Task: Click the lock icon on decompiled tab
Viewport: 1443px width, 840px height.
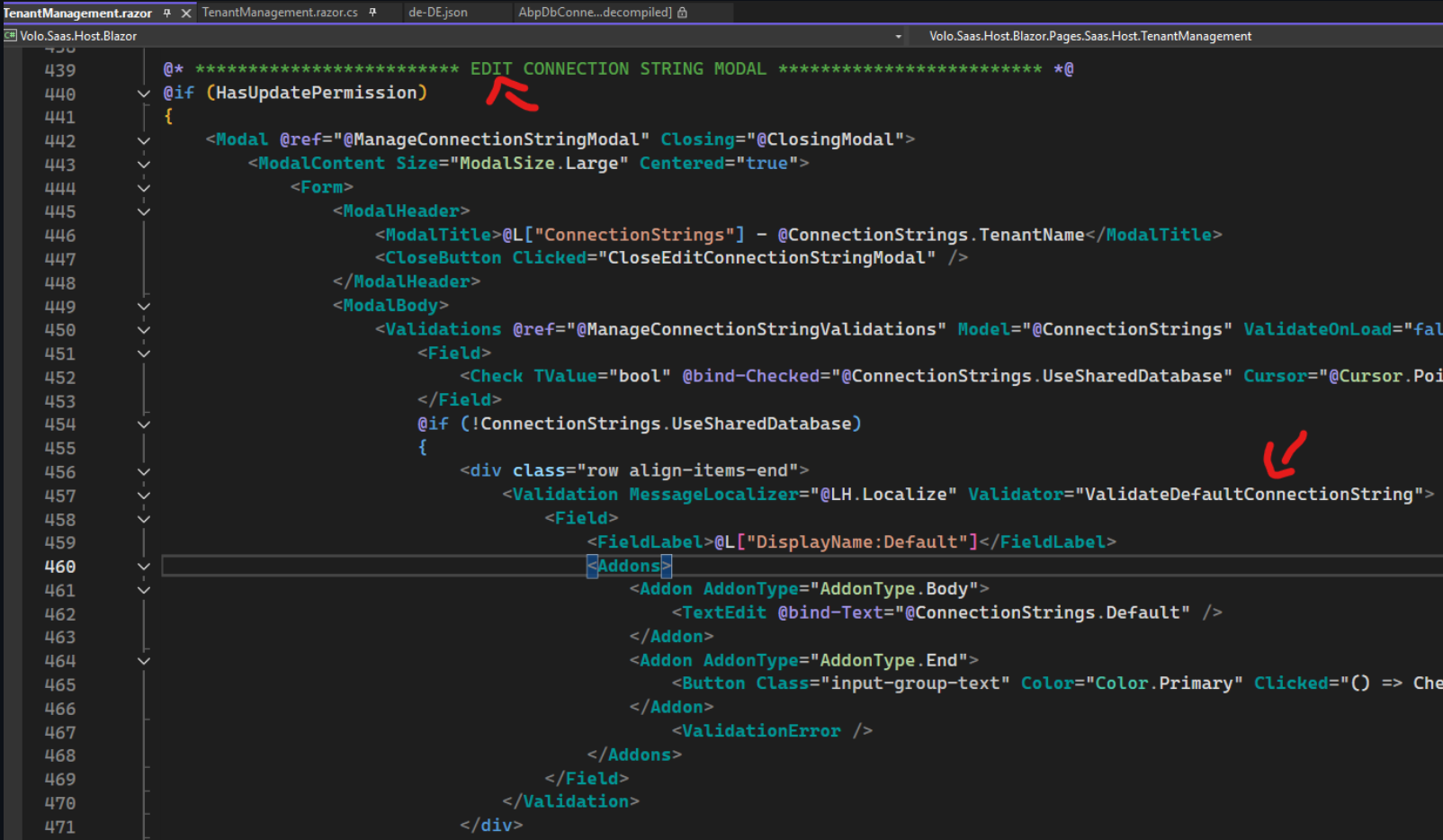Action: pos(682,13)
